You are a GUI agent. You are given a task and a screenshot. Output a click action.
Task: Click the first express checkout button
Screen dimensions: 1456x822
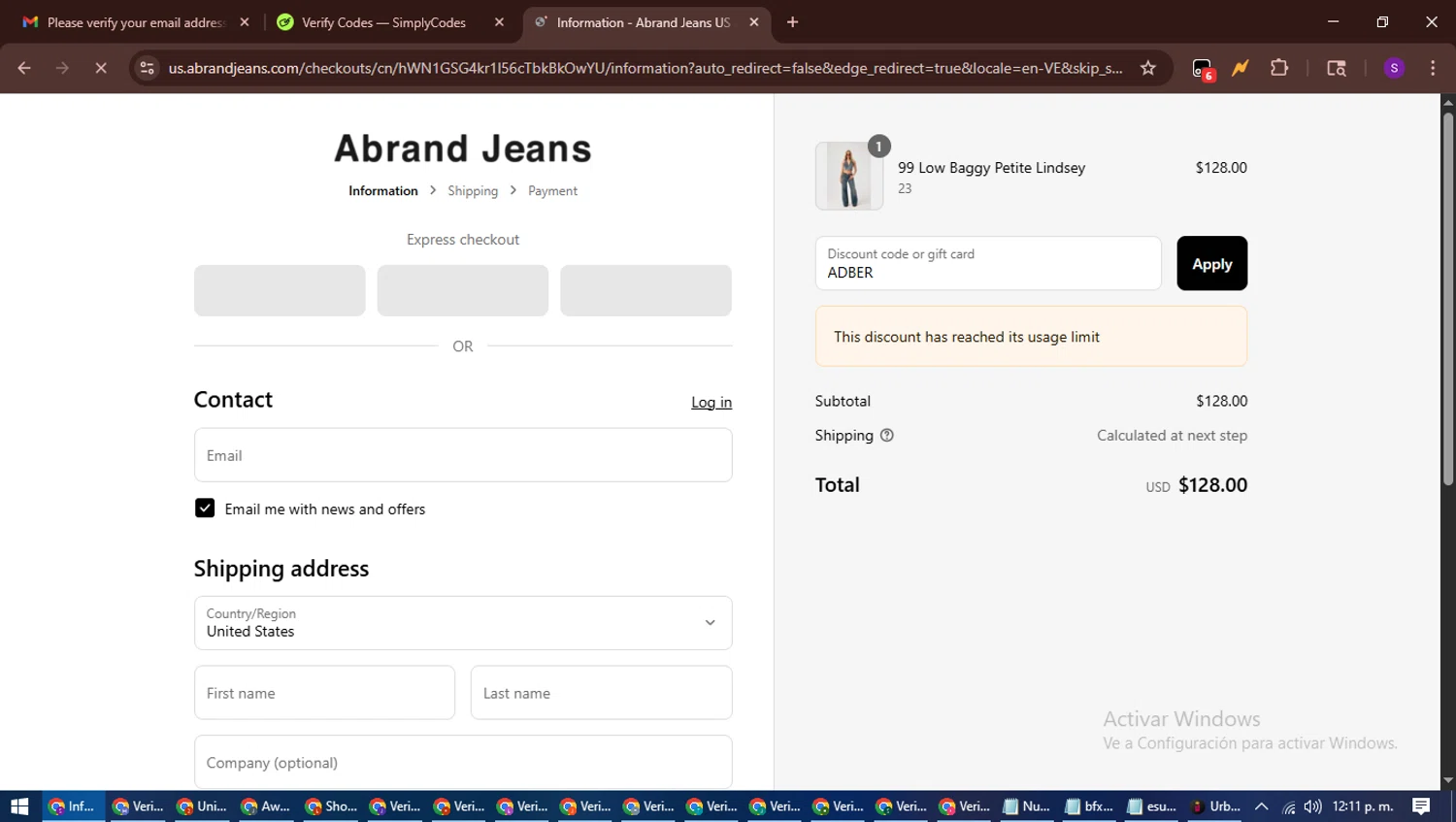point(280,290)
